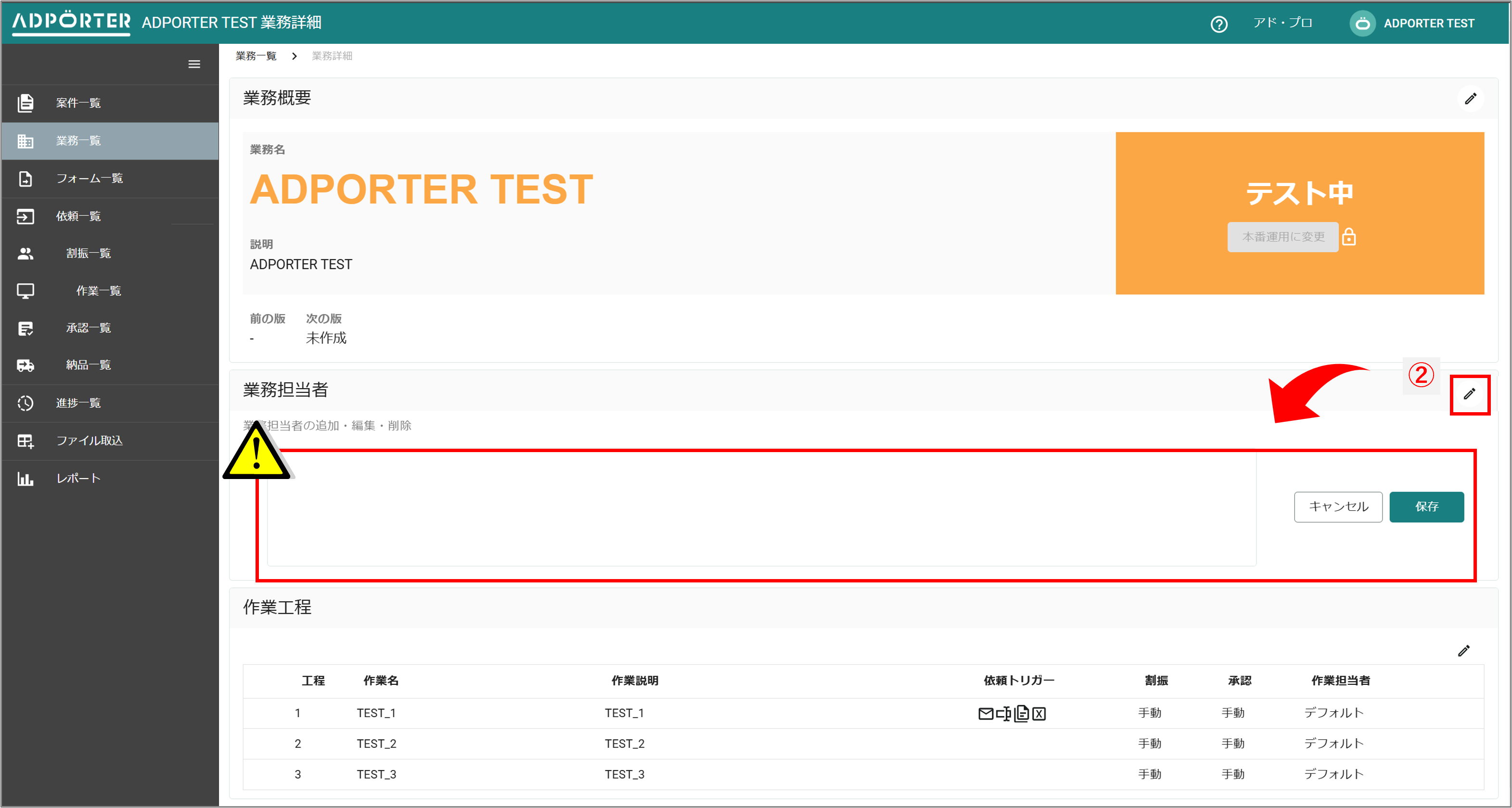The width and height of the screenshot is (1512, 808).
Task: Click the フォーム一覧 file icon
Action: tap(25, 178)
